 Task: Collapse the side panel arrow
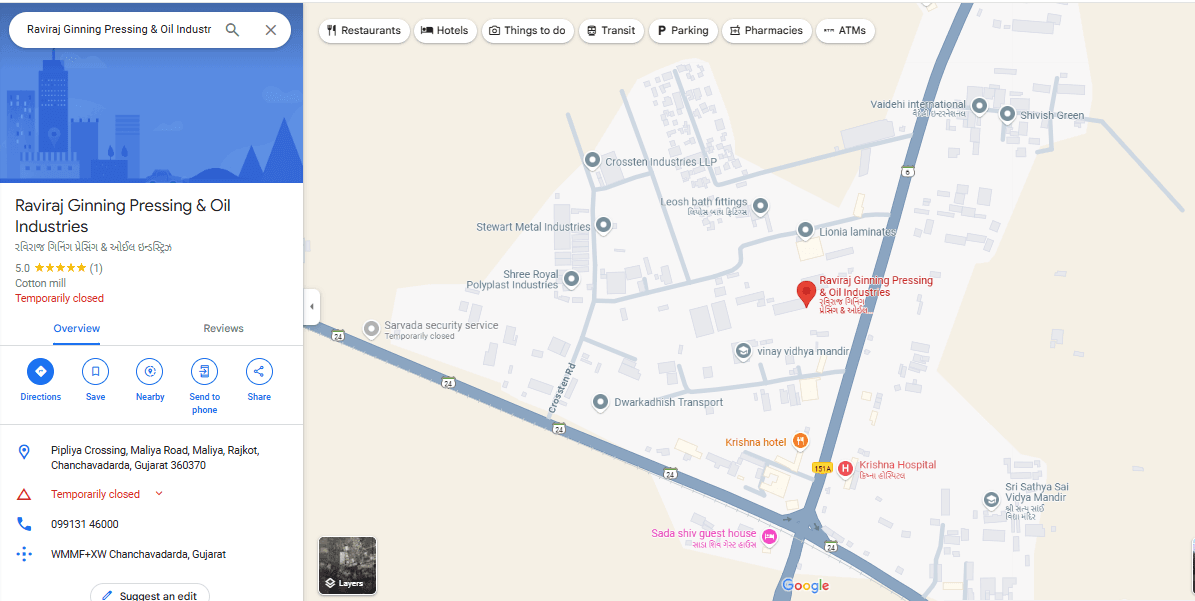coord(311,307)
